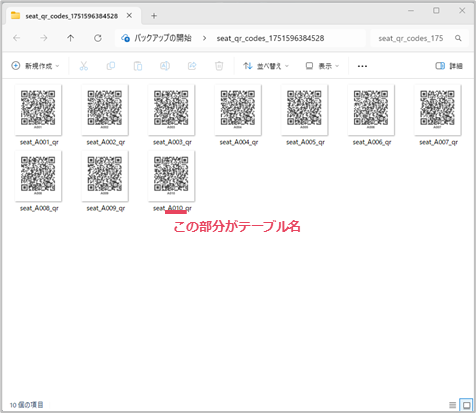
Task: Open the 新規作成 dropdown
Action: tap(35, 66)
